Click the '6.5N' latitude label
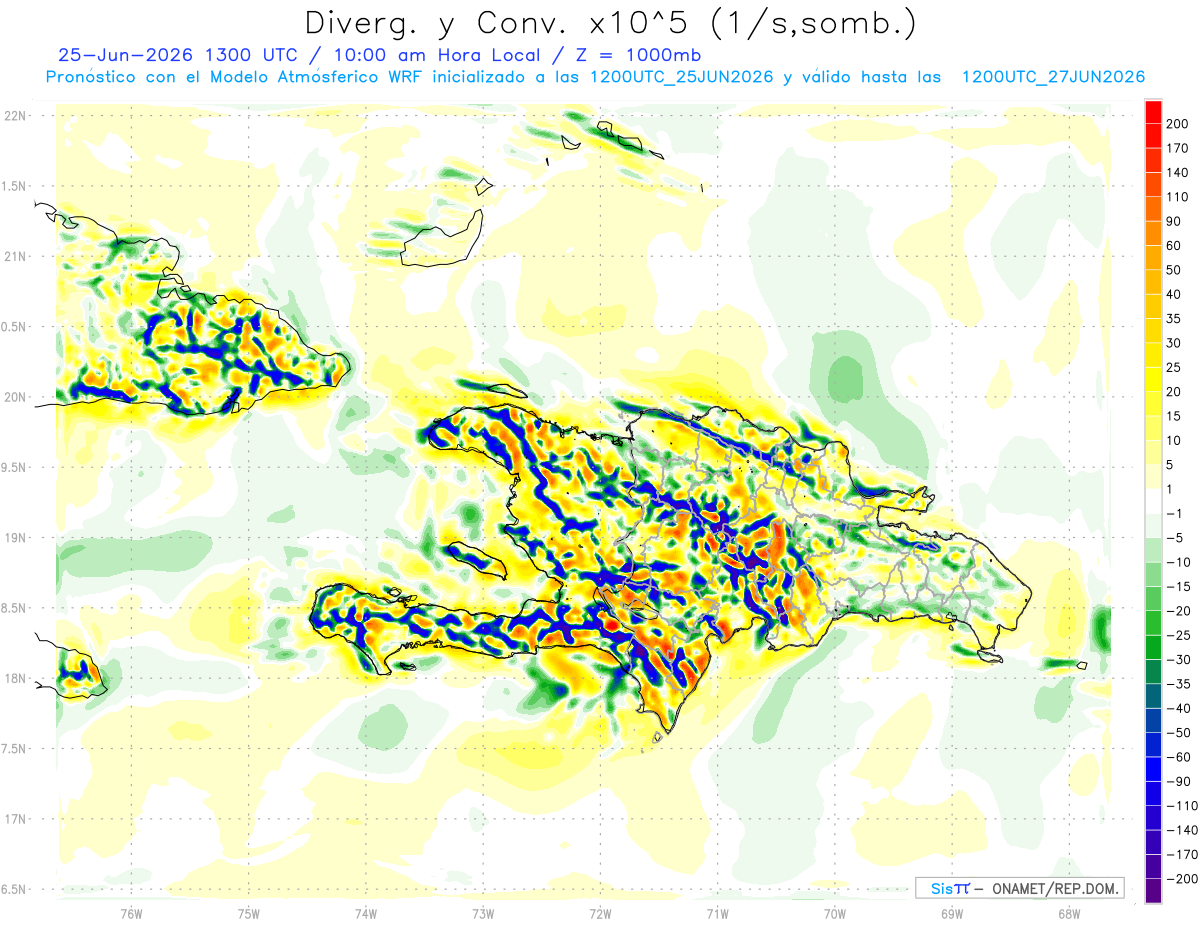This screenshot has width=1200, height=927. (15, 889)
